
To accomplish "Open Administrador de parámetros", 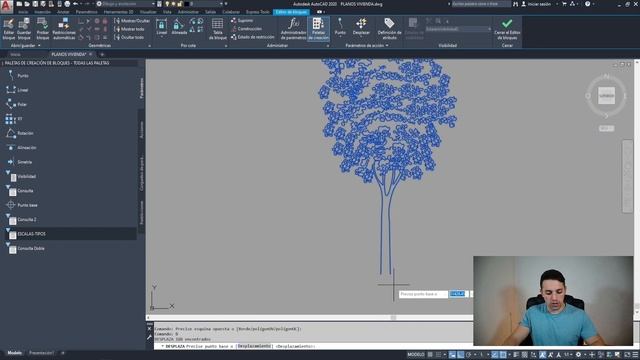I will pos(293,29).
